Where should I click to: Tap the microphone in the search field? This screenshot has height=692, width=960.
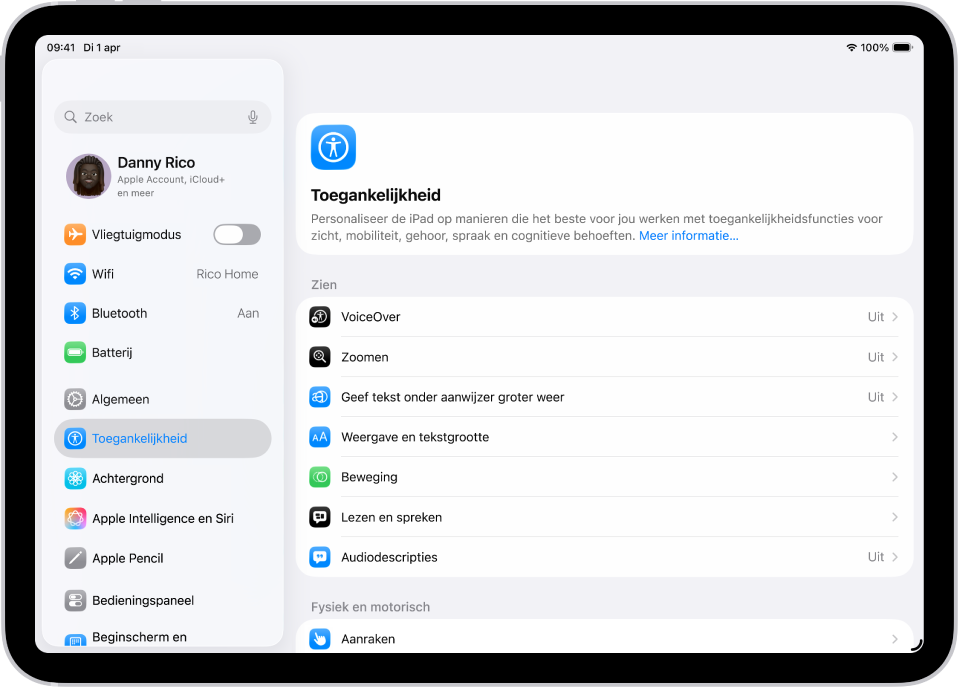[253, 117]
